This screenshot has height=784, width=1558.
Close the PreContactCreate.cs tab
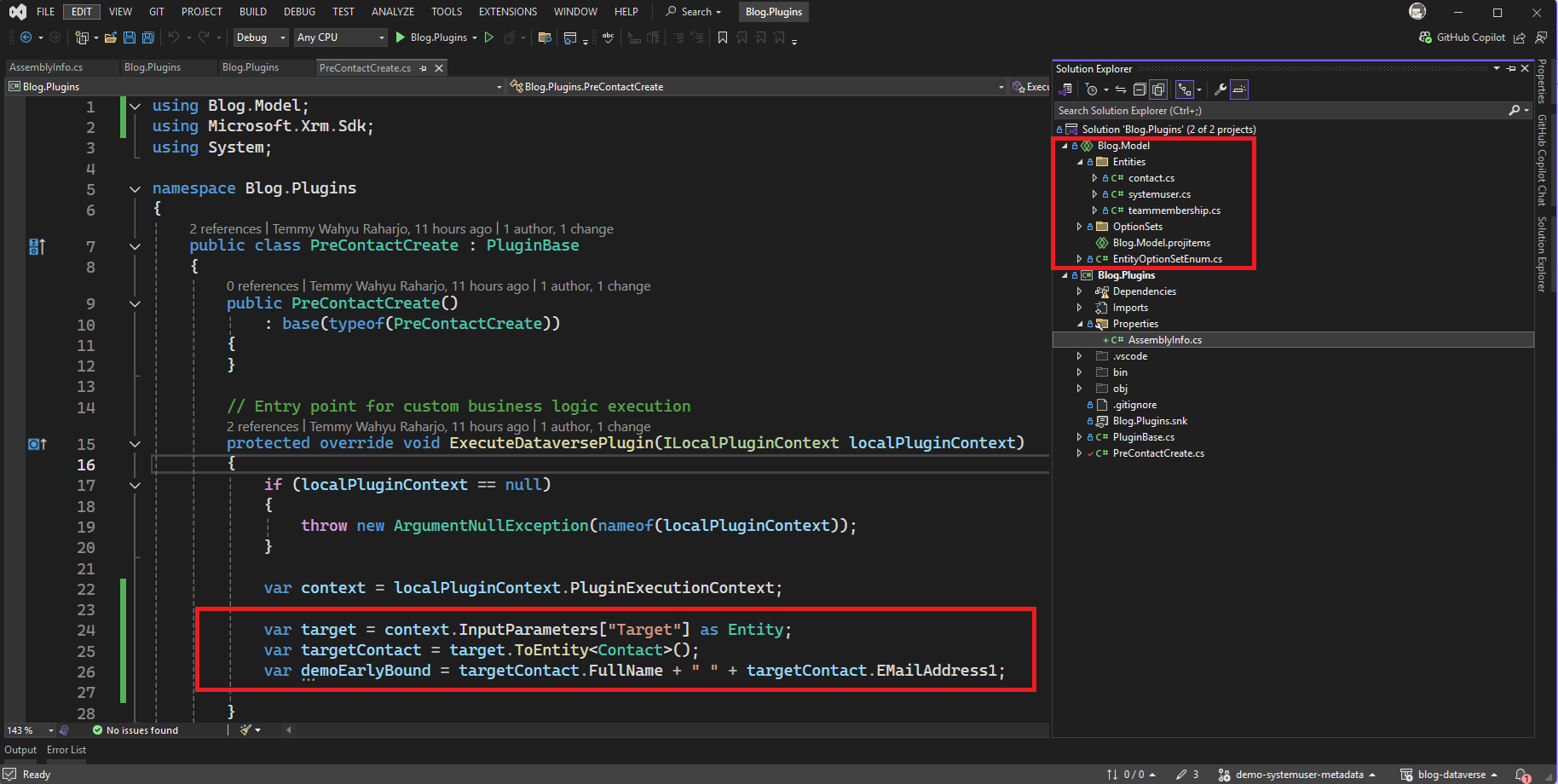[439, 68]
